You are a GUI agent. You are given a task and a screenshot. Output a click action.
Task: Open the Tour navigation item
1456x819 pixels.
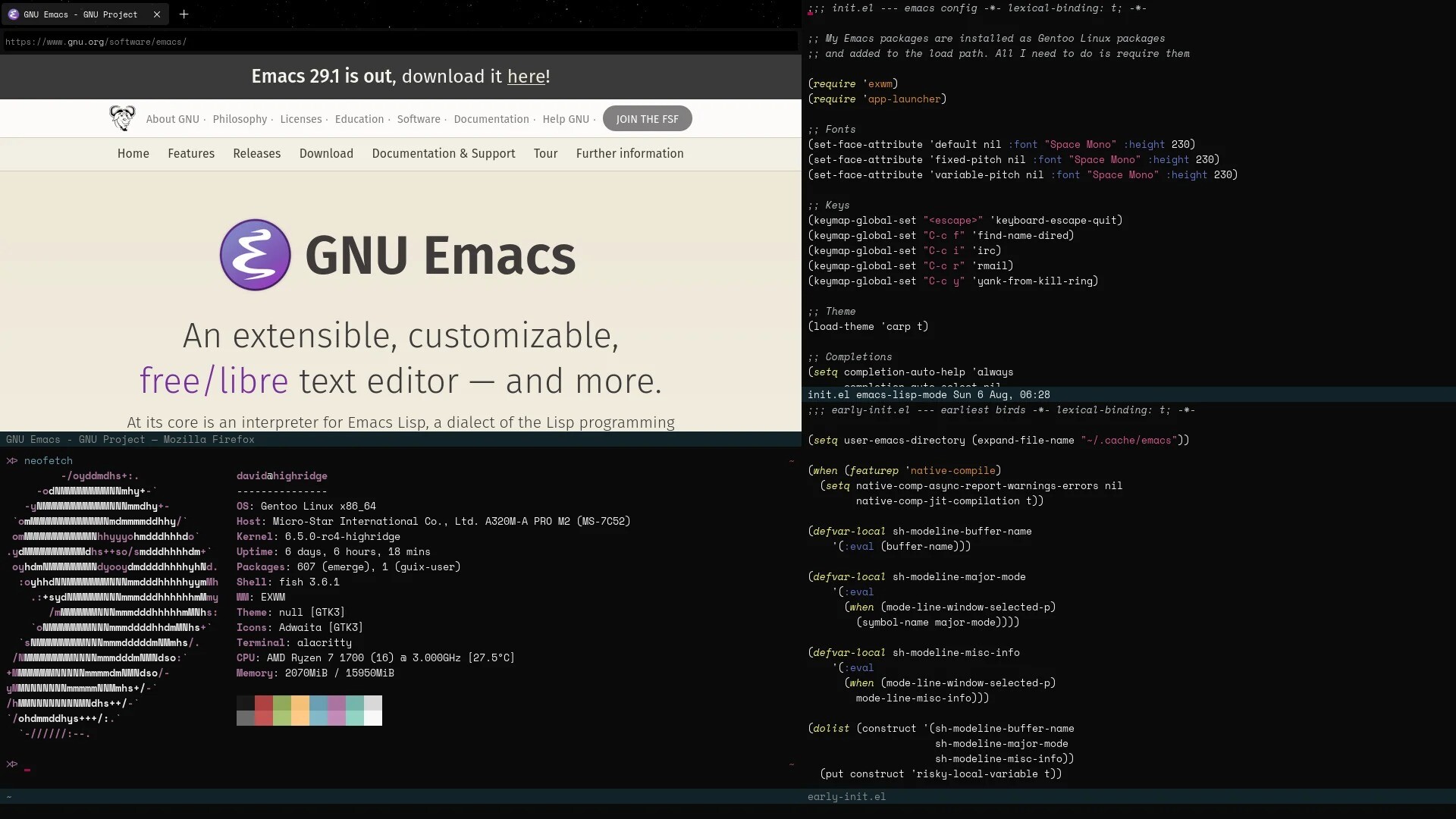(x=545, y=153)
